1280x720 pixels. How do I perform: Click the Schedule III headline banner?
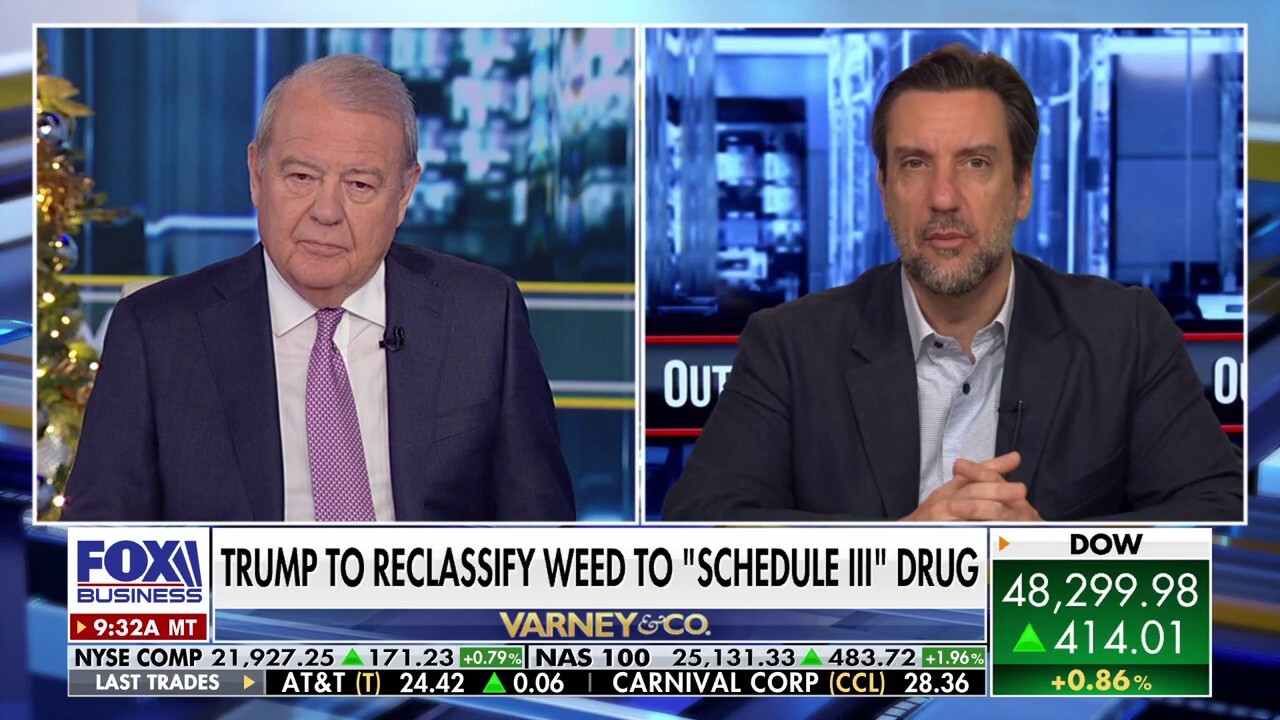[599, 568]
